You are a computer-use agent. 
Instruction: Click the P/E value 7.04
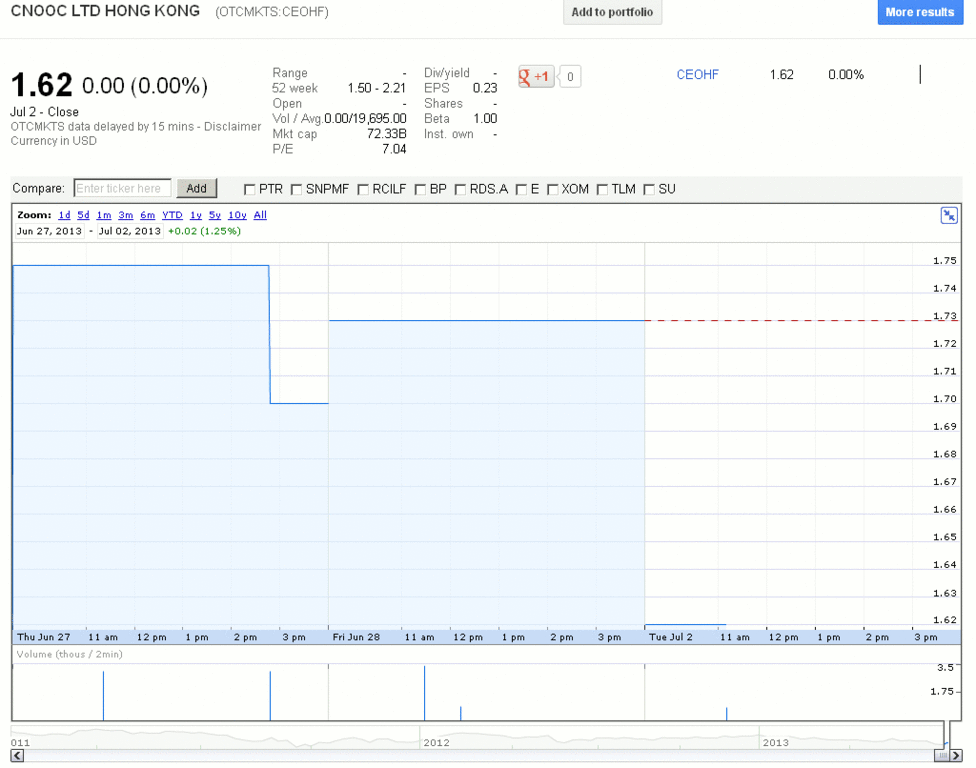click(x=394, y=149)
